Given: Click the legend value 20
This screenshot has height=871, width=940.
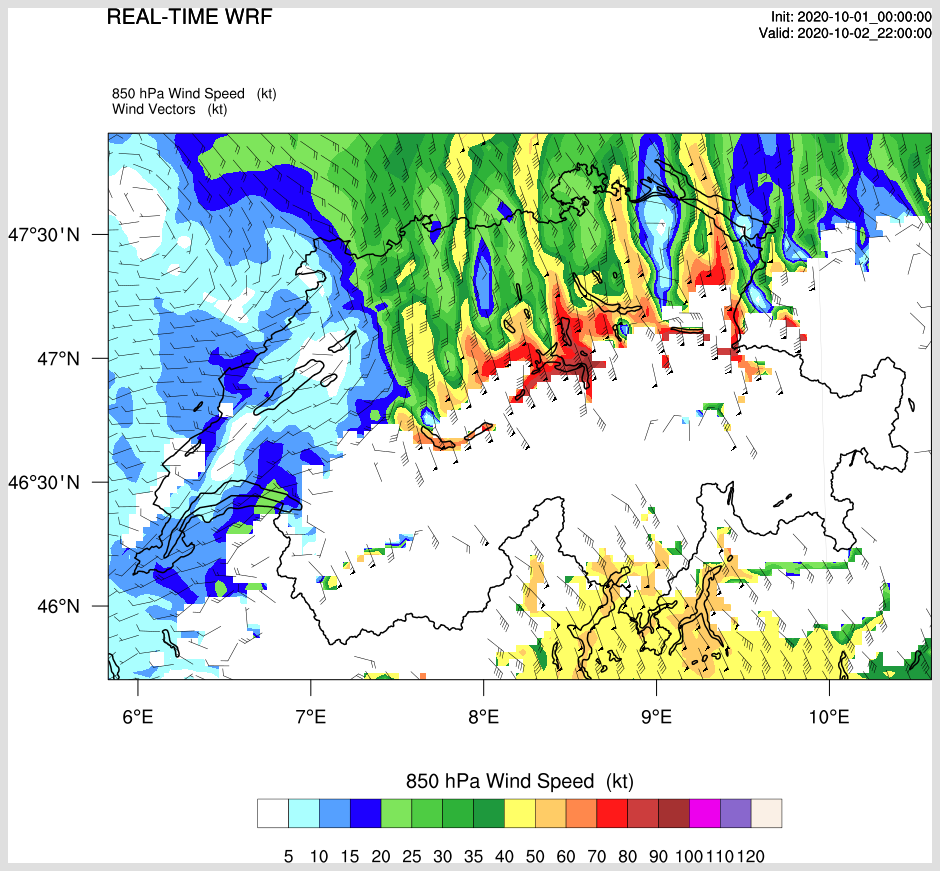Looking at the screenshot, I should pyautogui.click(x=381, y=856).
